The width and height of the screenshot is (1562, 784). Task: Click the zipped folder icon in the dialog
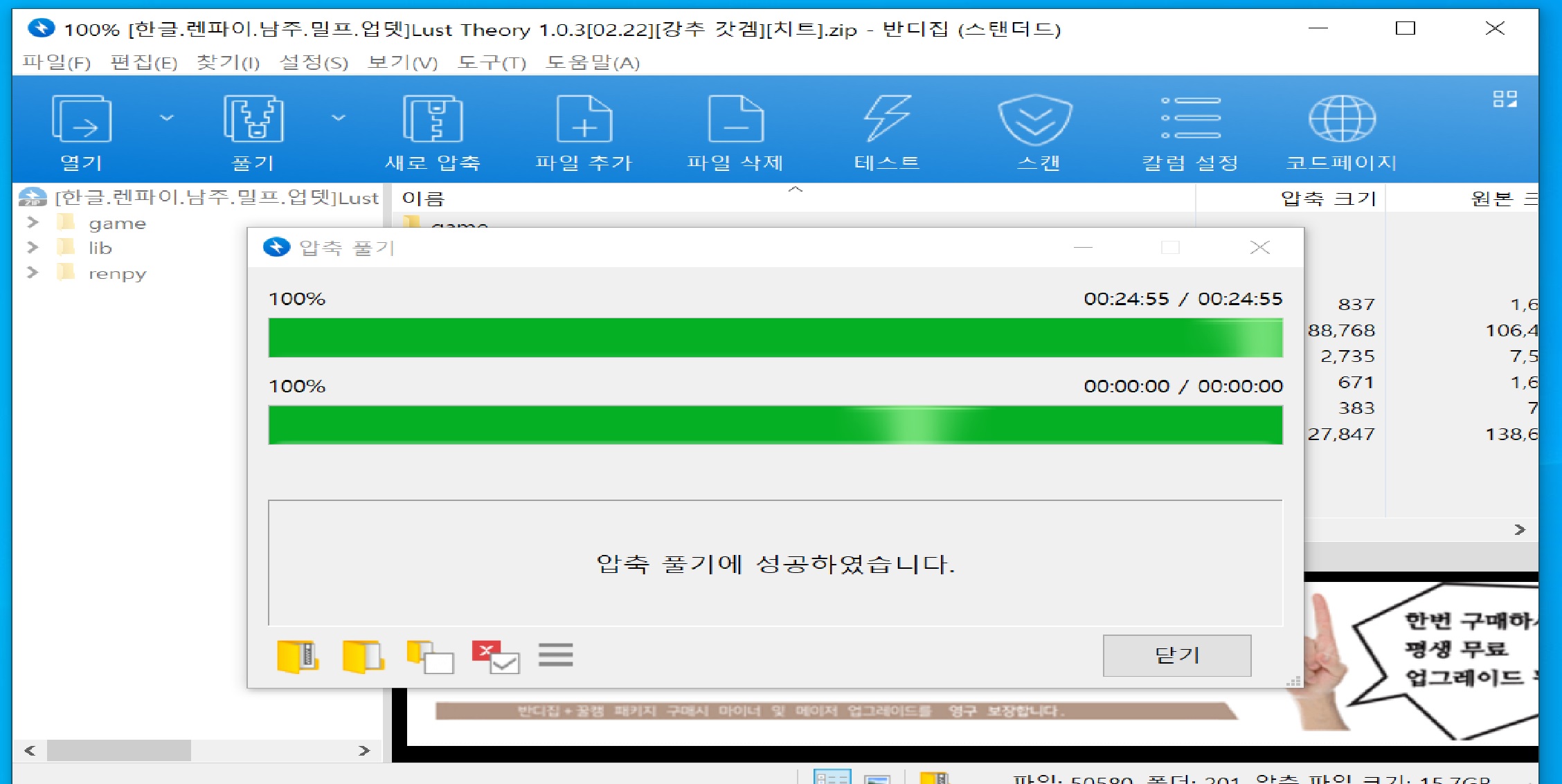pos(297,656)
